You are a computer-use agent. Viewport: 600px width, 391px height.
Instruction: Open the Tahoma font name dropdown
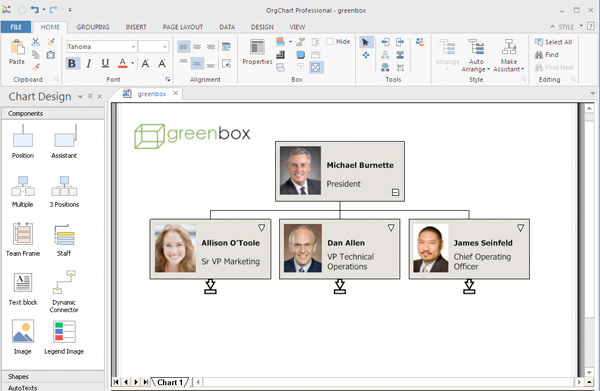pos(133,47)
